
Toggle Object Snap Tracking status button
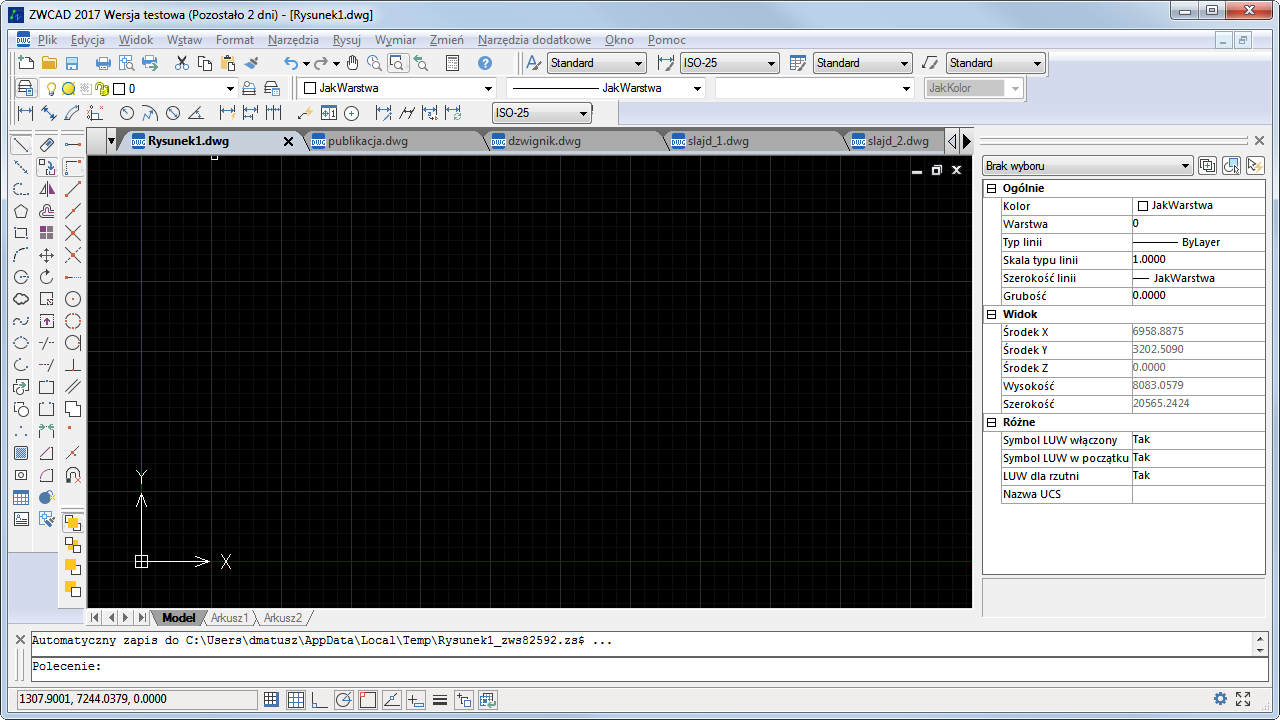392,699
